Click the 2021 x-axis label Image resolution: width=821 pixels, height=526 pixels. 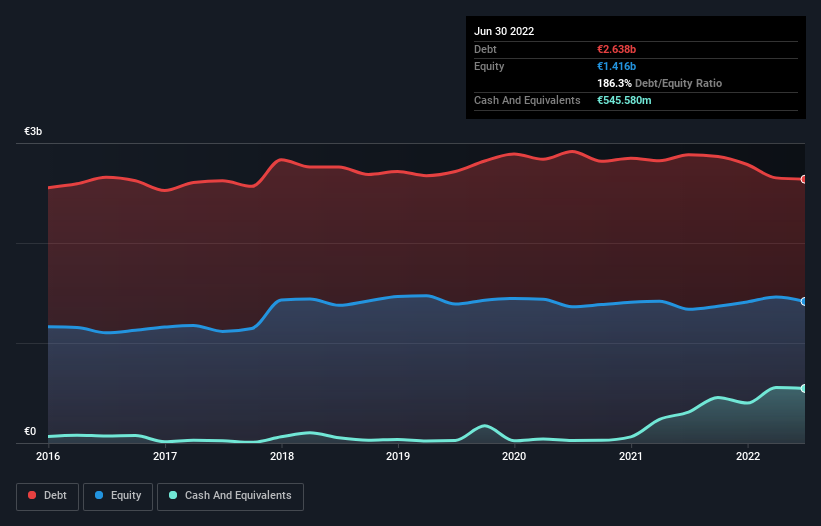[x=631, y=456]
